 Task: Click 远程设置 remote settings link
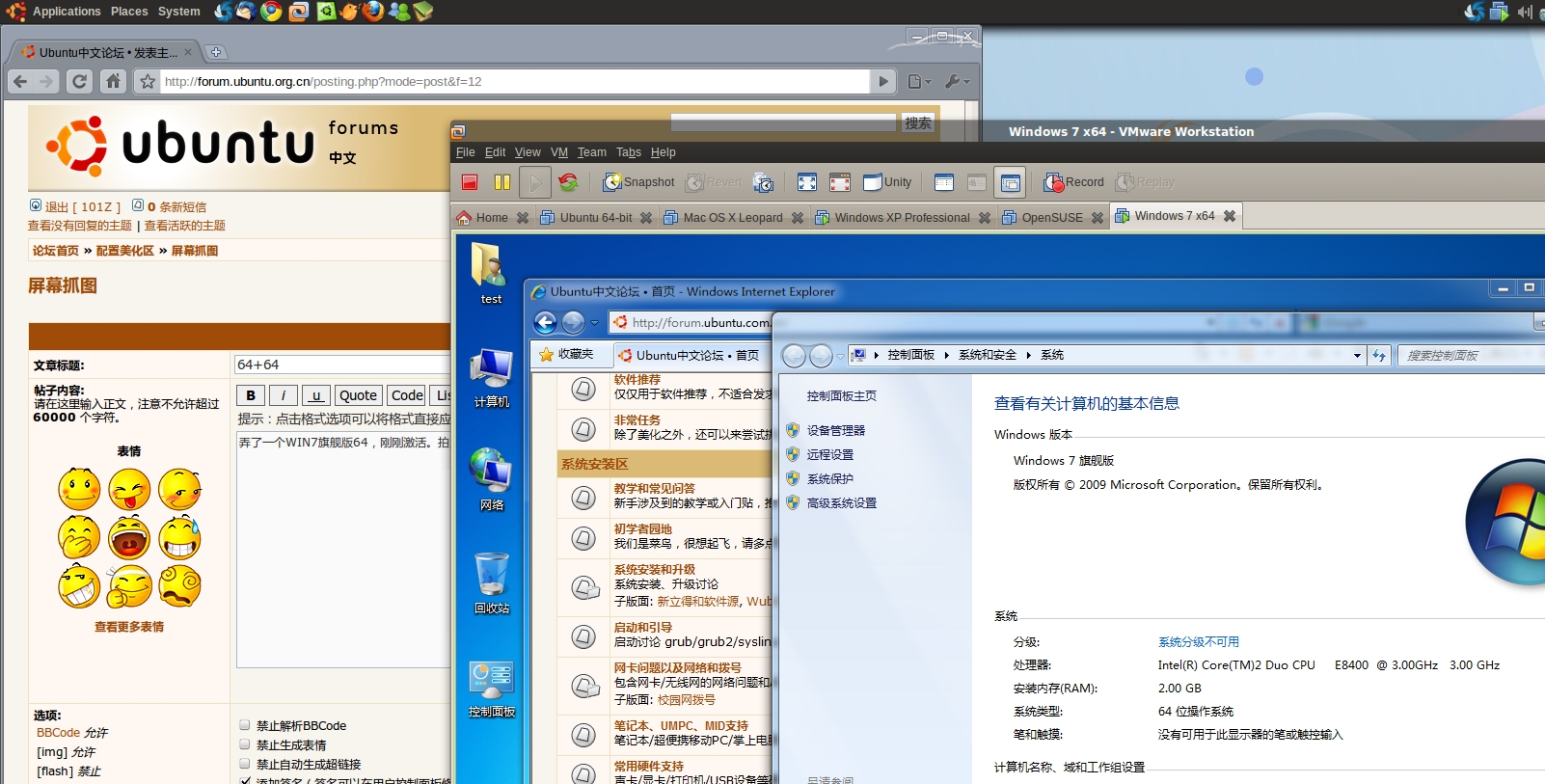[830, 454]
